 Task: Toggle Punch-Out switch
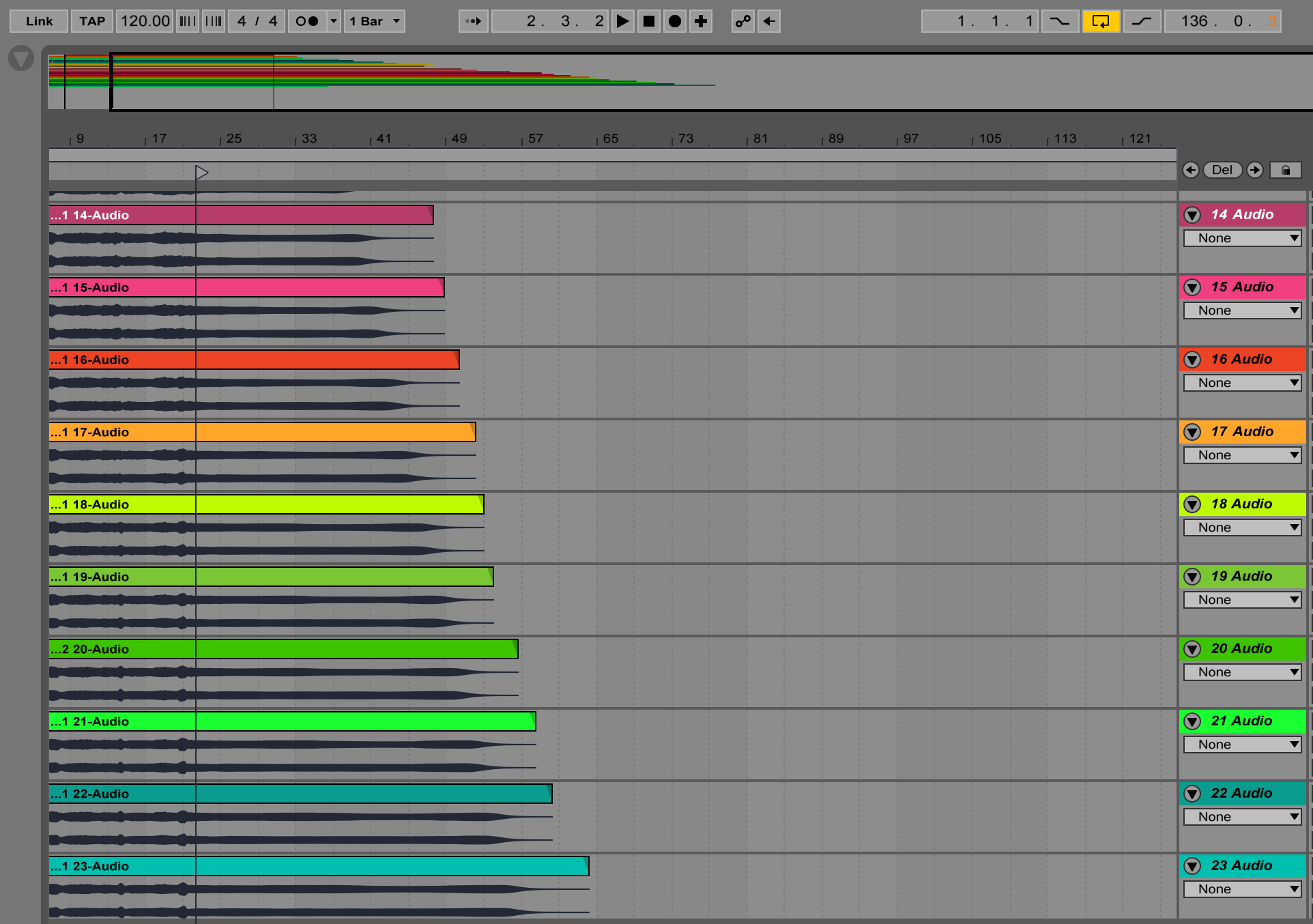(1142, 21)
